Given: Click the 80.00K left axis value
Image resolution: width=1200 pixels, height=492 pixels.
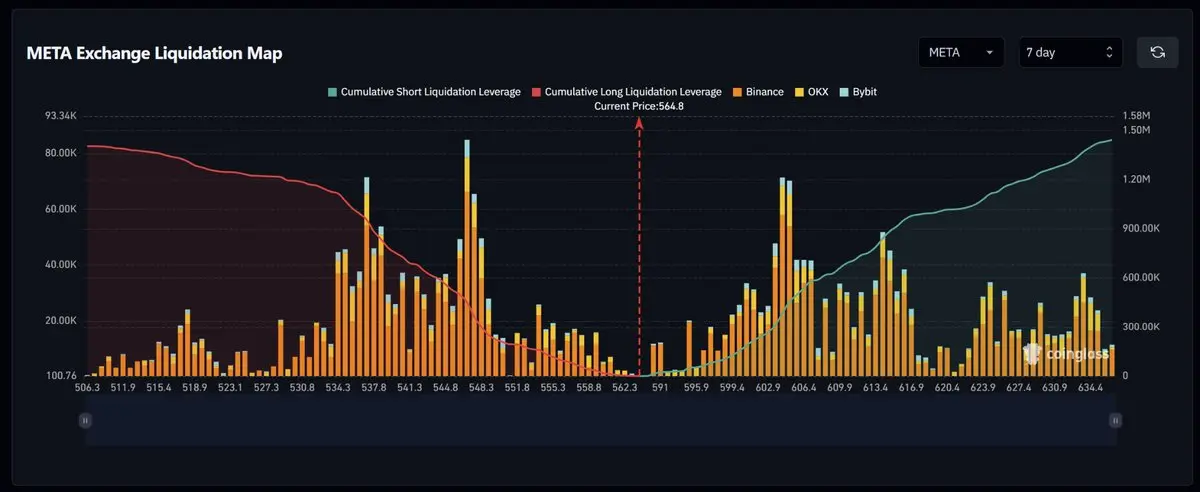Looking at the screenshot, I should coord(60,153).
